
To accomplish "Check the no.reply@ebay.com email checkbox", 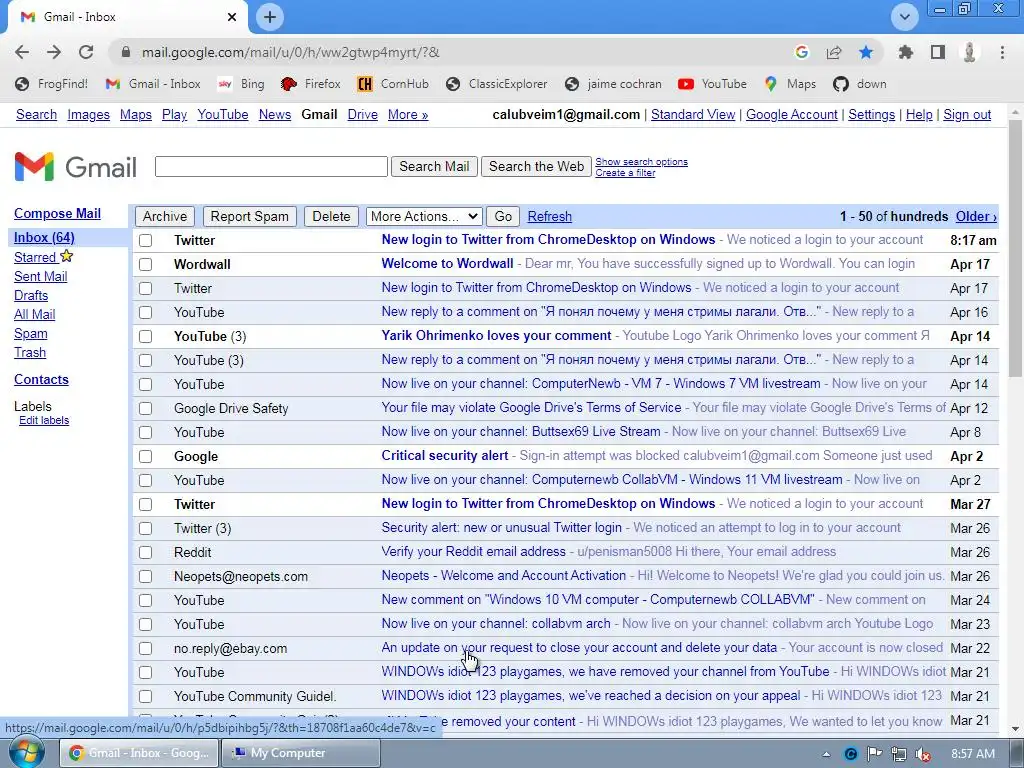I will pyautogui.click(x=146, y=648).
